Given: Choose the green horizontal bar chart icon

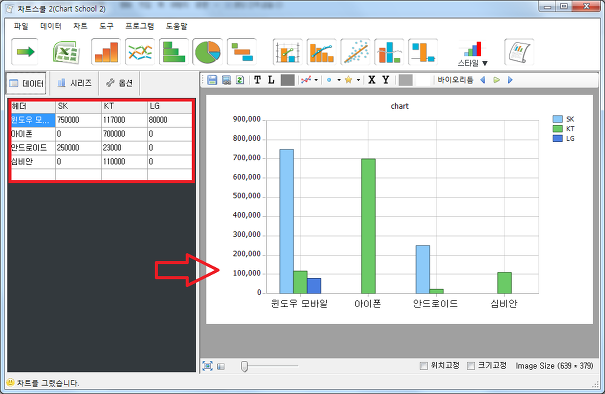Looking at the screenshot, I should 174,52.
